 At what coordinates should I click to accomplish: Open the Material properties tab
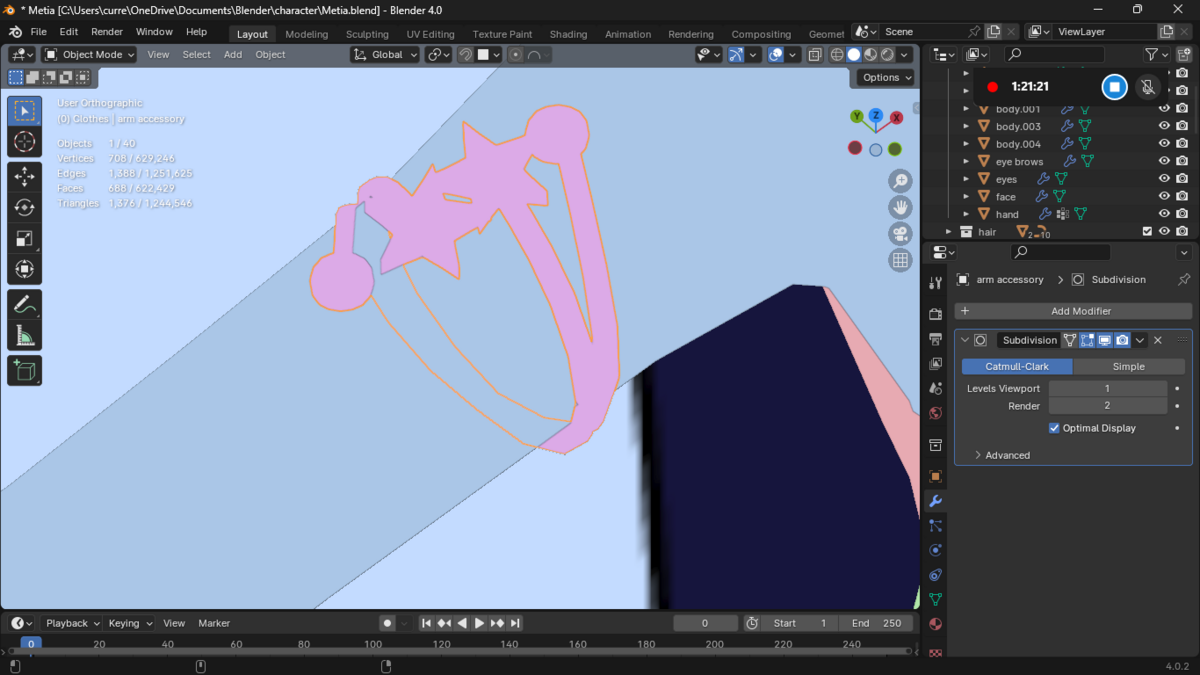(x=935, y=624)
